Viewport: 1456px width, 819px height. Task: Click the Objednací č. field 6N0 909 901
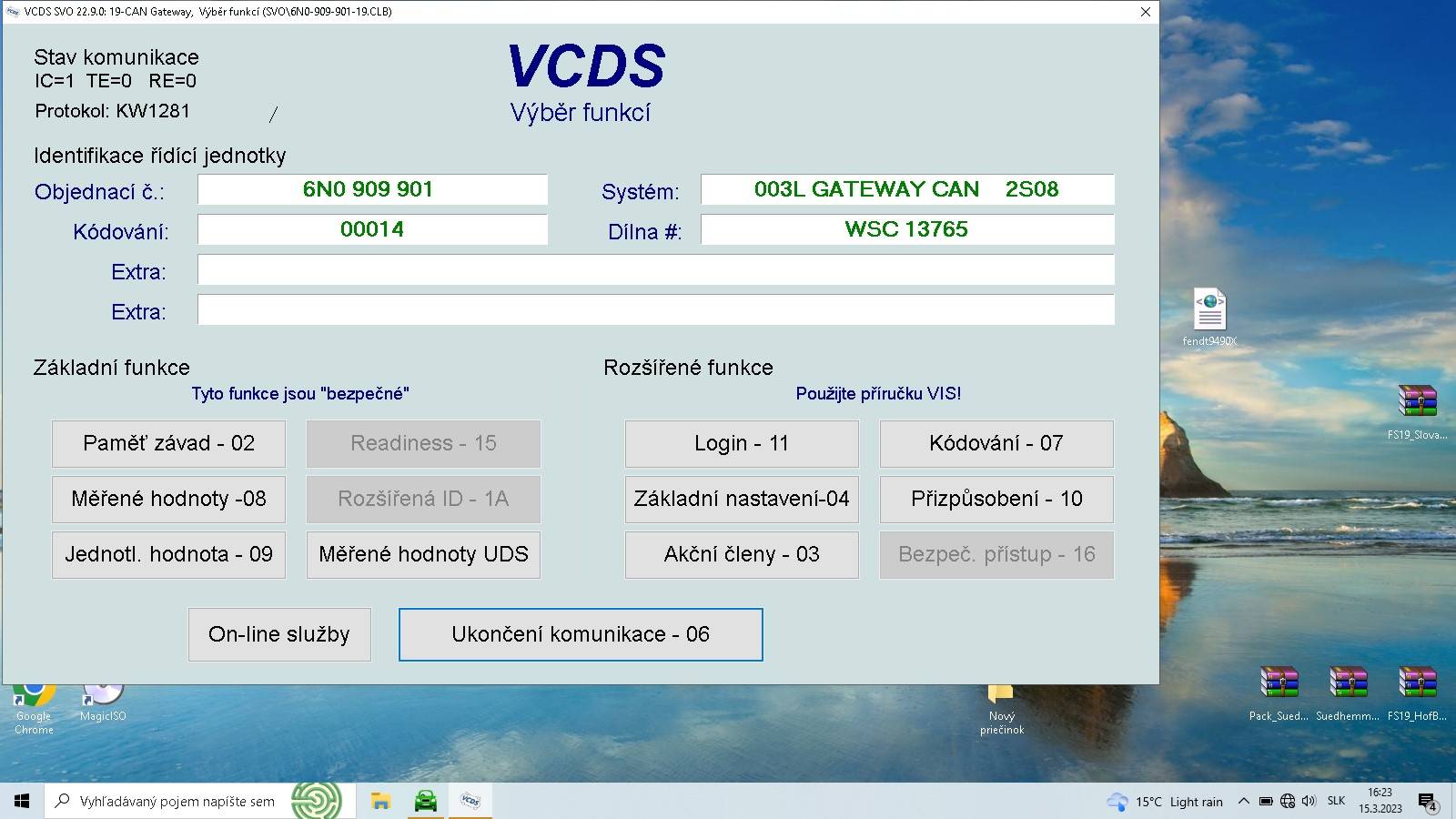[372, 189]
